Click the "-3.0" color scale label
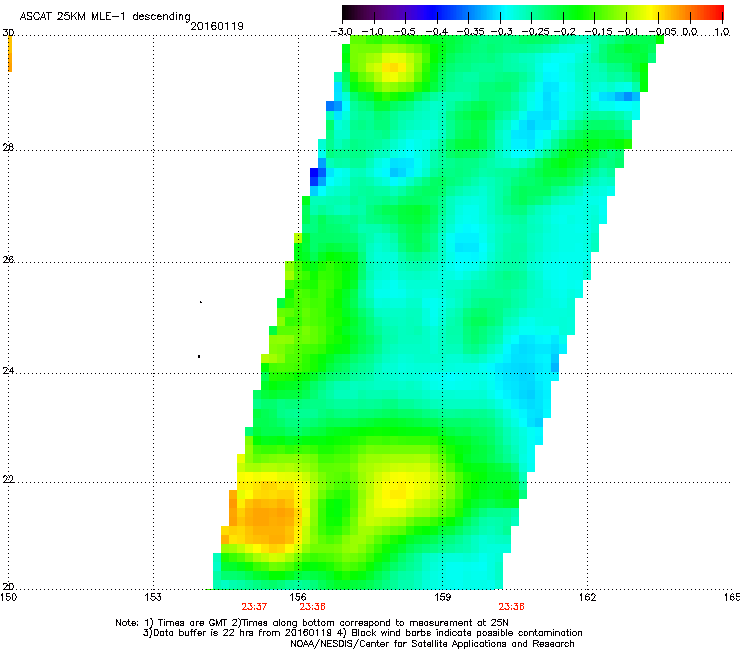This screenshot has width=740, height=650. 341,32
